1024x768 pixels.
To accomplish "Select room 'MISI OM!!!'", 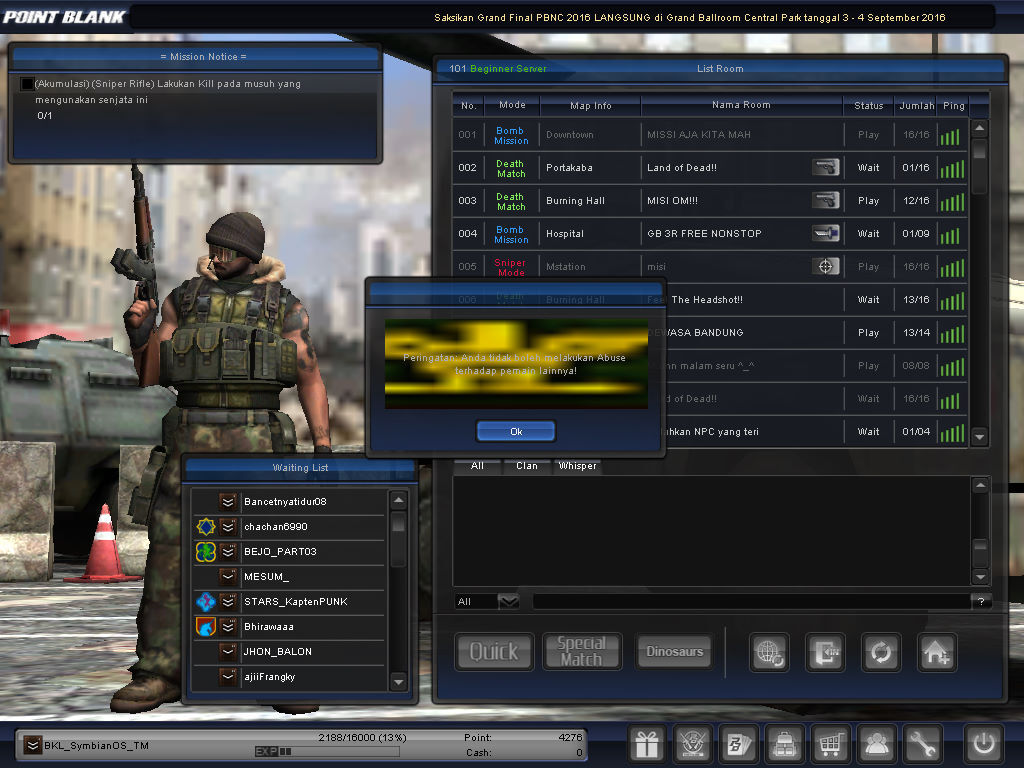I will pos(711,200).
